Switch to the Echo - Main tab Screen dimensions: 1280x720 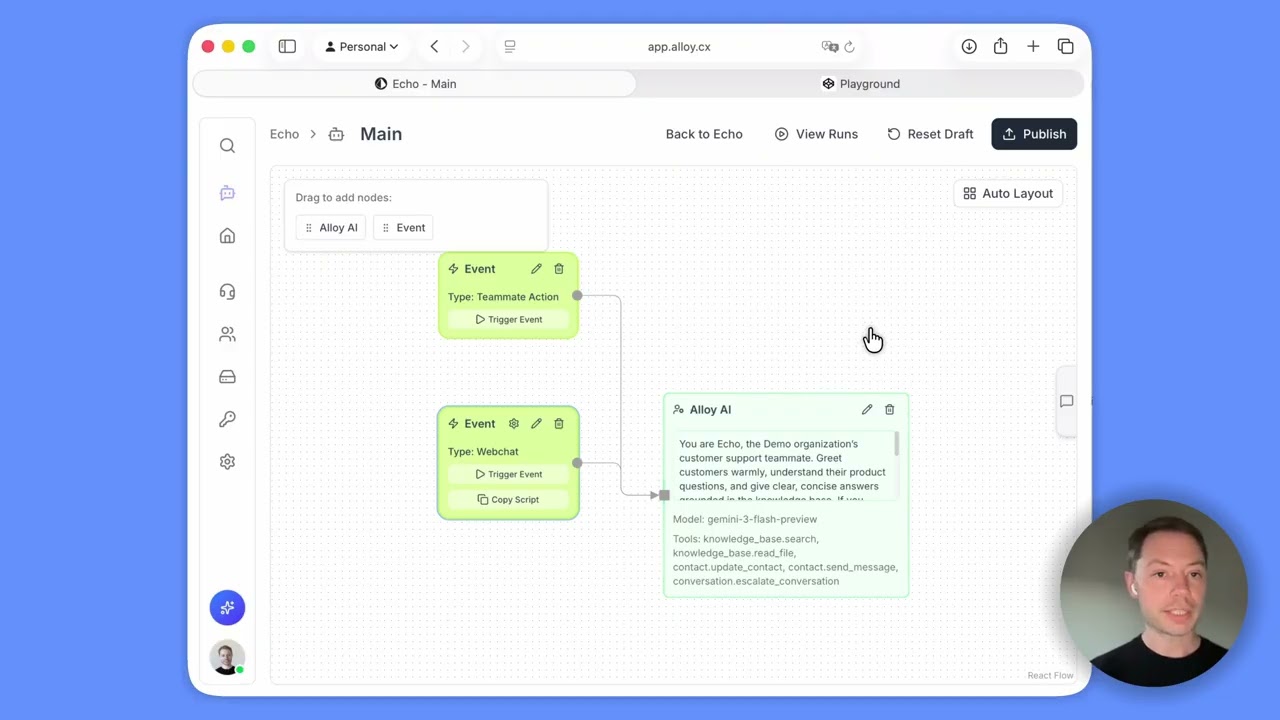[415, 84]
